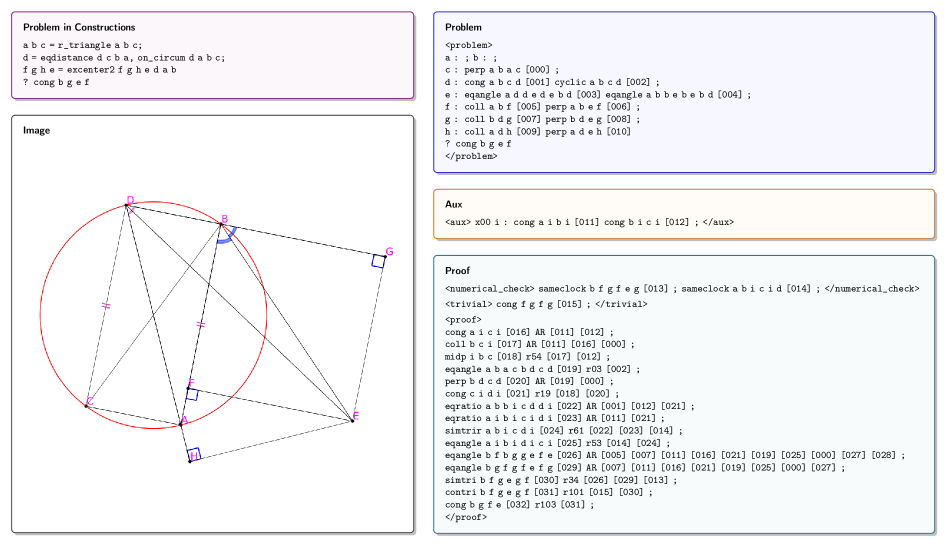Select proof step 'eqangle a b a c b d c d [019]'
Viewport: 946px width, 545px height.
click(542, 369)
